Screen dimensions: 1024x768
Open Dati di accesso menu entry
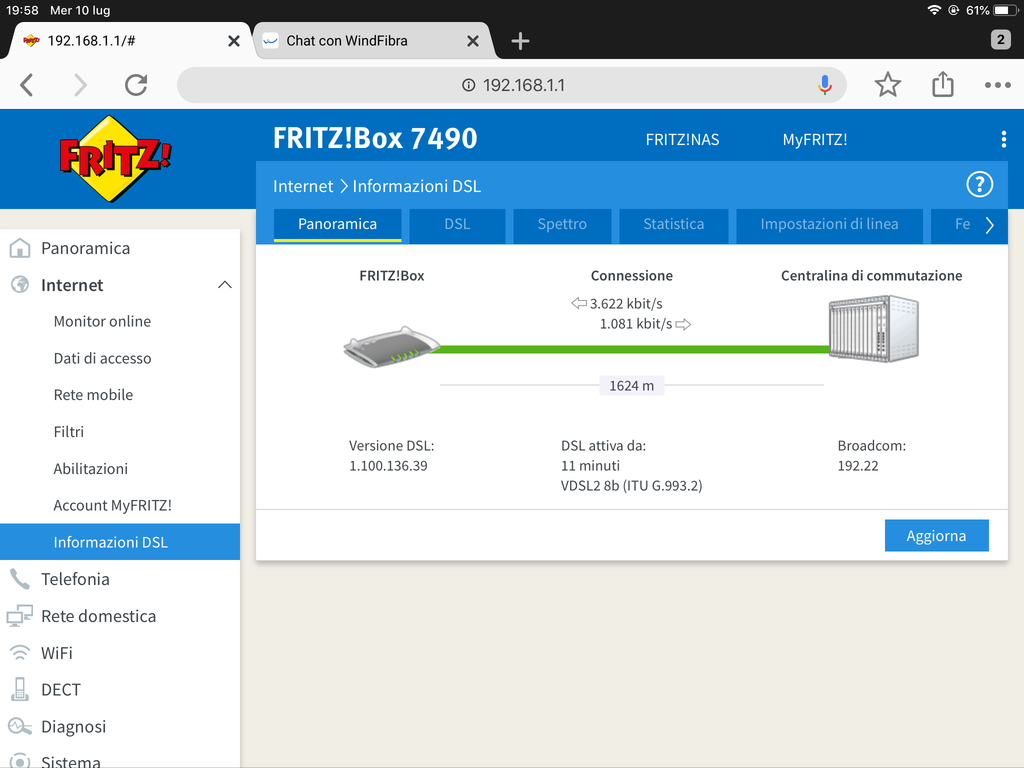coord(103,358)
